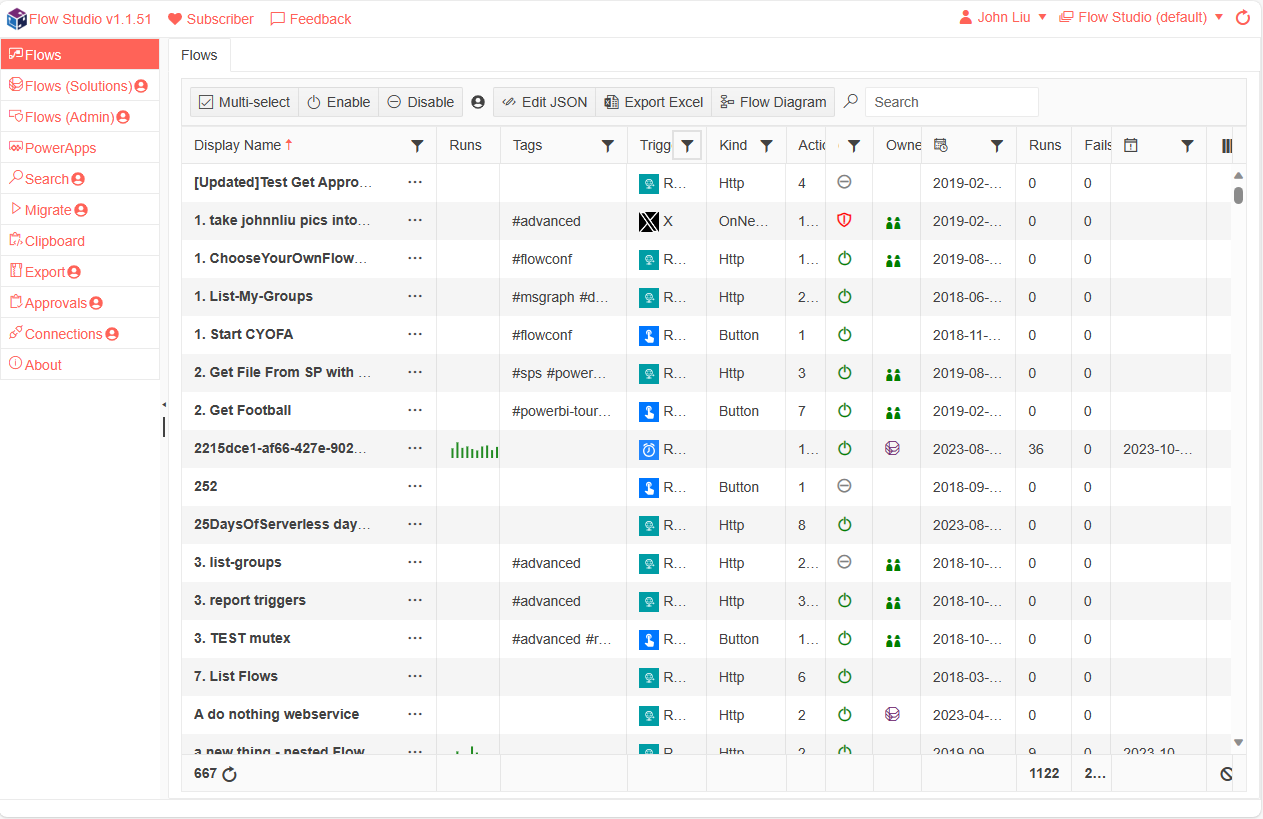
Task: Click the clear filter icon at bottom-right of grid
Action: click(x=1226, y=774)
